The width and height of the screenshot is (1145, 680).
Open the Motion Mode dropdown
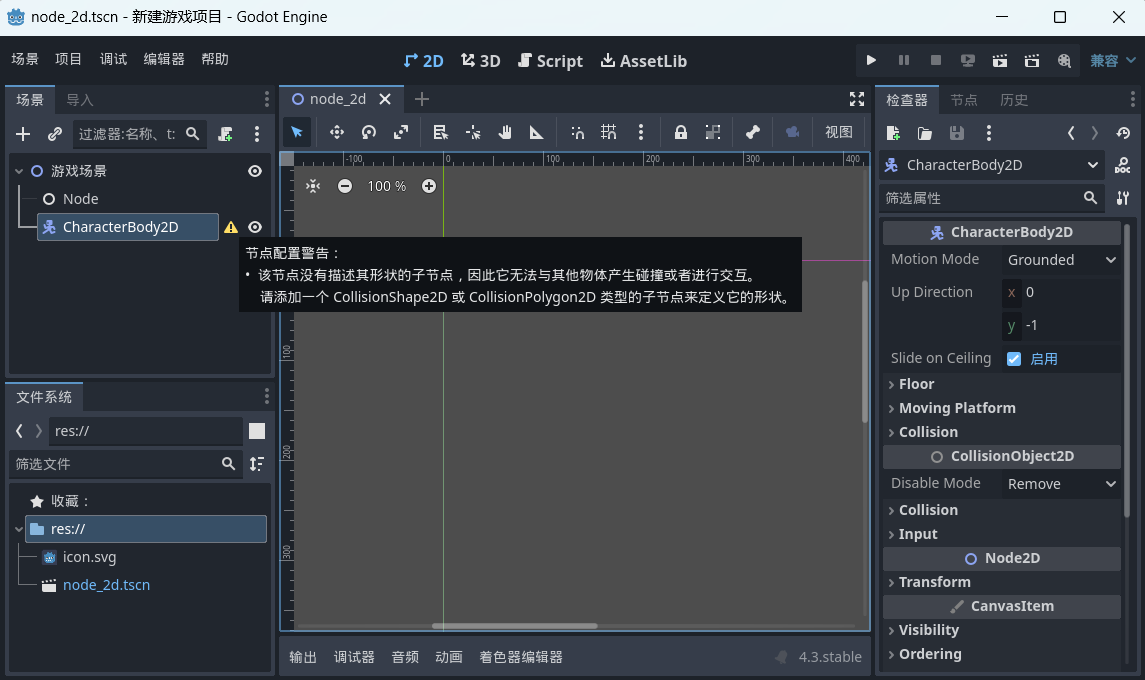click(x=1061, y=260)
